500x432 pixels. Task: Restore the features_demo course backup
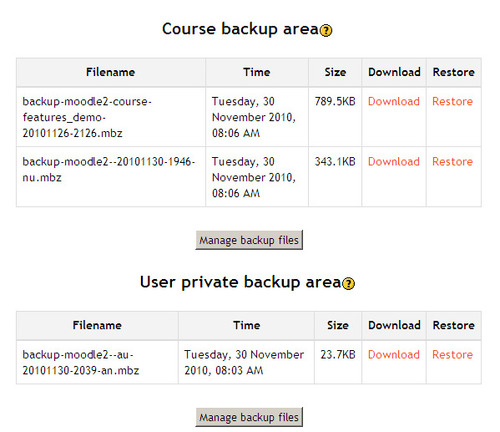[452, 101]
